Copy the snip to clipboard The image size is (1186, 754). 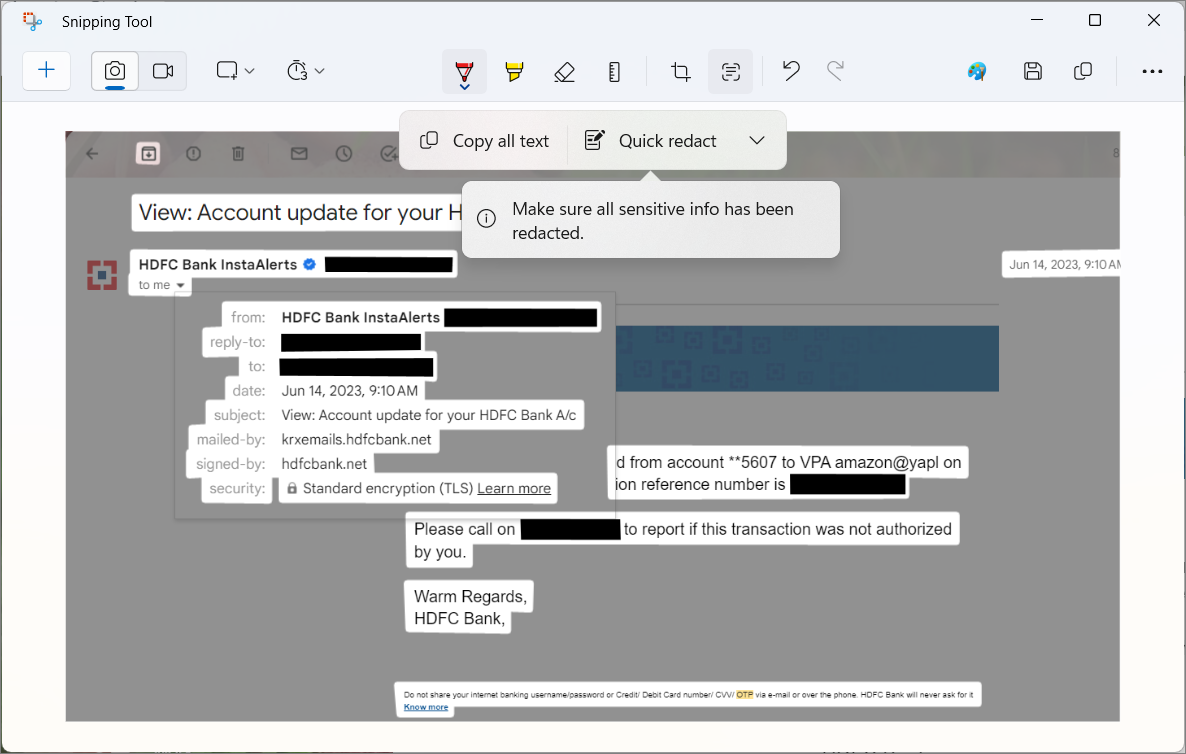click(x=1083, y=71)
